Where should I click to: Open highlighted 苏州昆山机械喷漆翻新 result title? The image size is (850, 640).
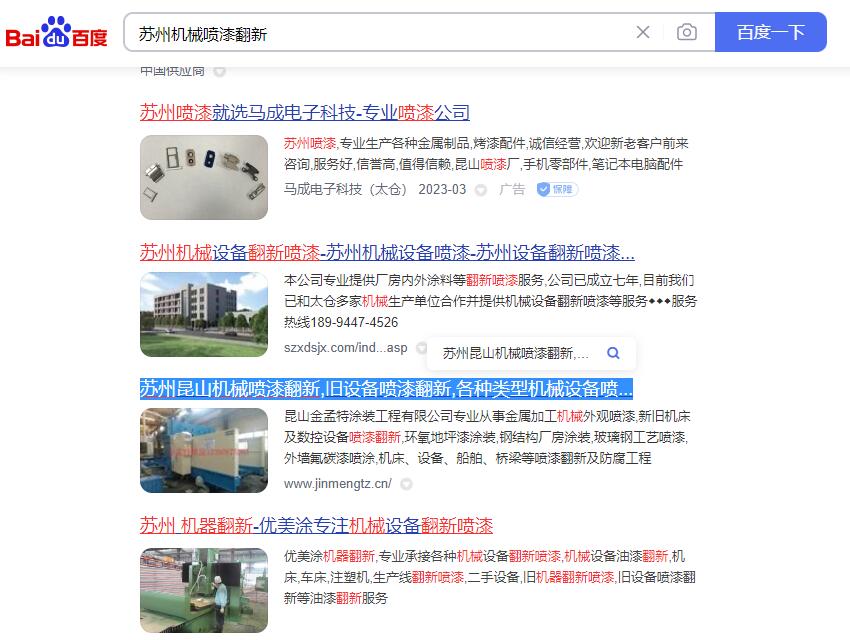click(x=386, y=389)
